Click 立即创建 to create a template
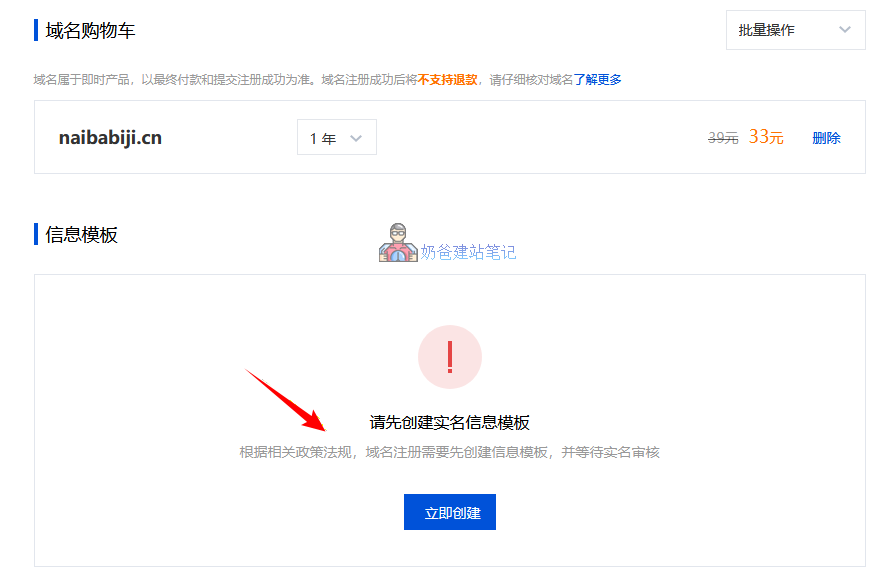The width and height of the screenshot is (890, 577). click(x=449, y=511)
